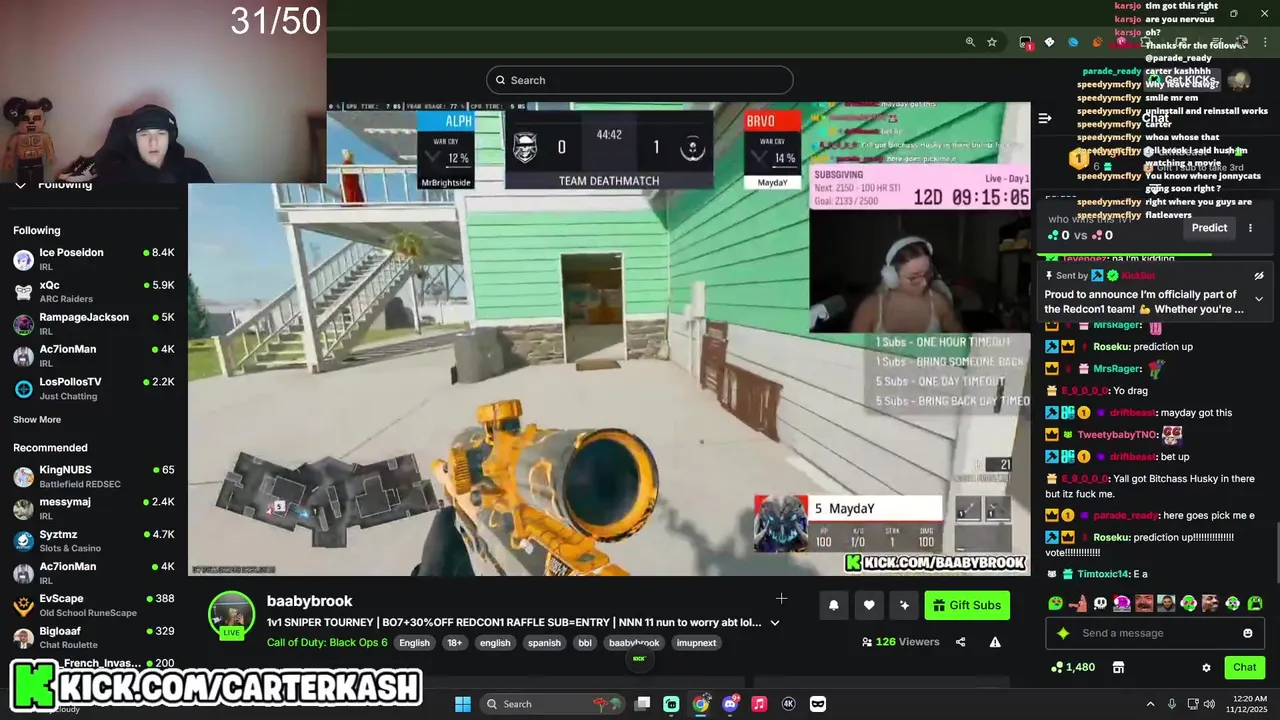This screenshot has height=720, width=1280.
Task: Bookmark page with star icon
Action: point(991,42)
